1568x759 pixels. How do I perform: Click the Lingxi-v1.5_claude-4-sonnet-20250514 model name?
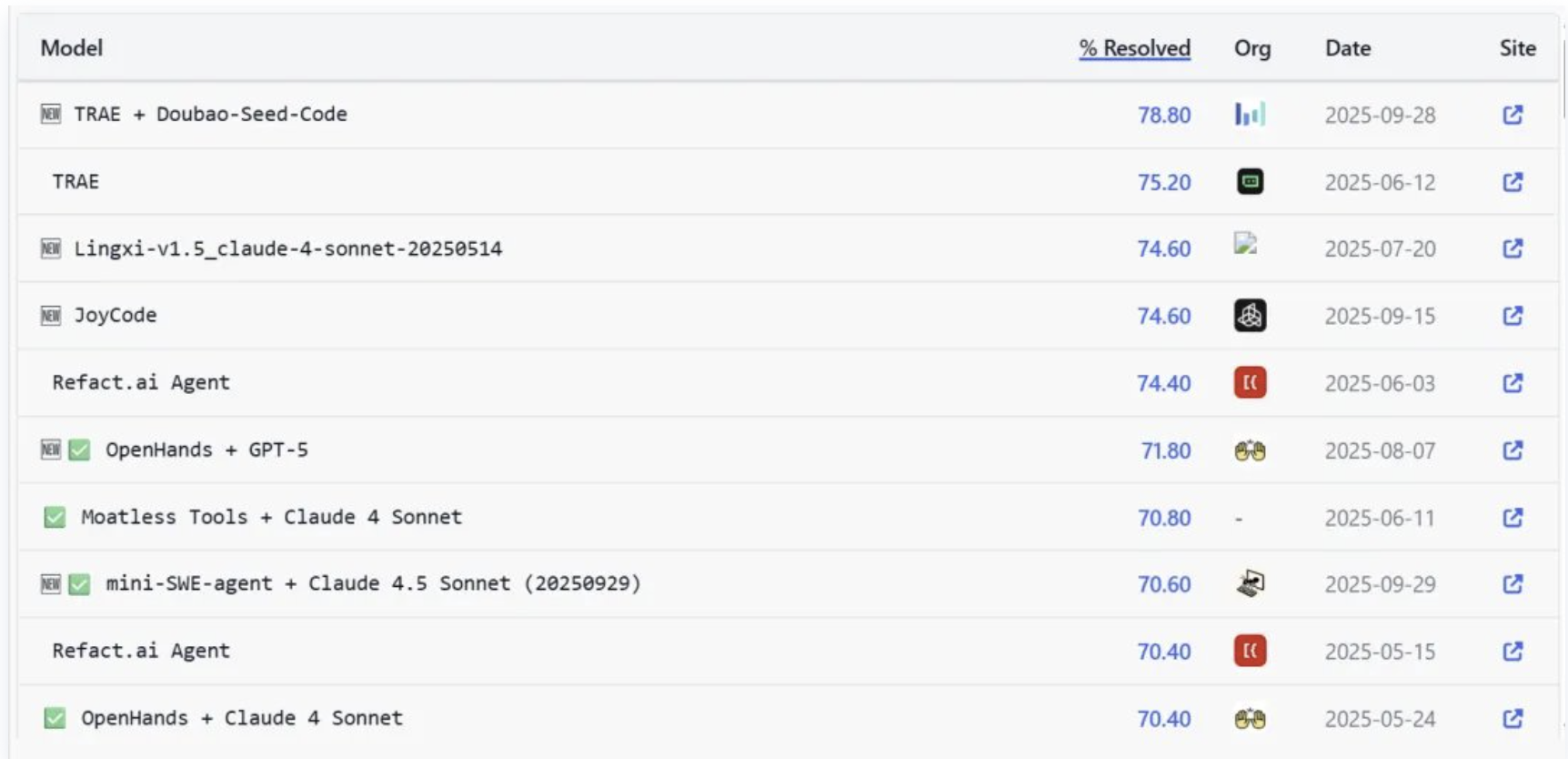287,248
